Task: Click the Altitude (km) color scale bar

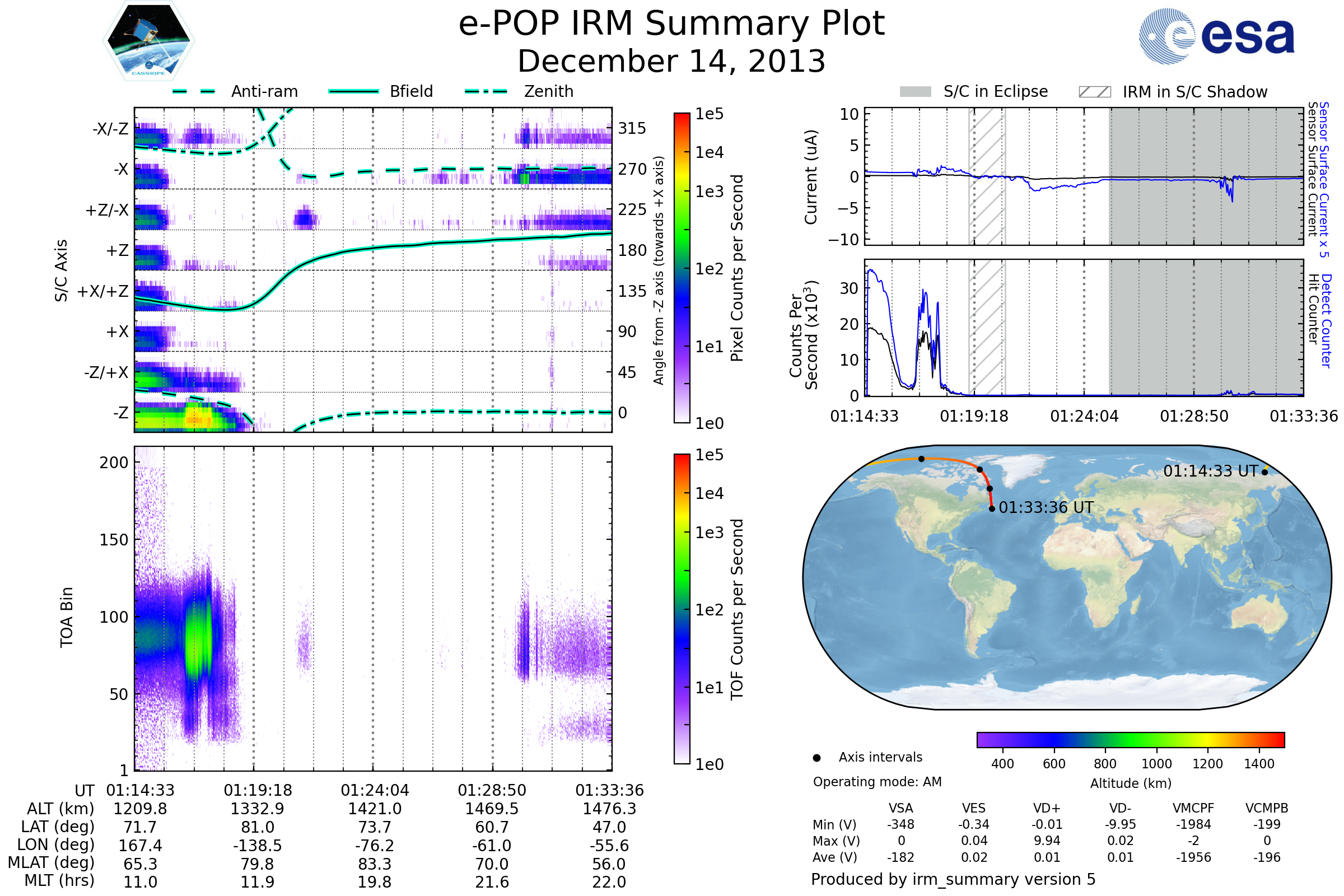Action: (1130, 739)
